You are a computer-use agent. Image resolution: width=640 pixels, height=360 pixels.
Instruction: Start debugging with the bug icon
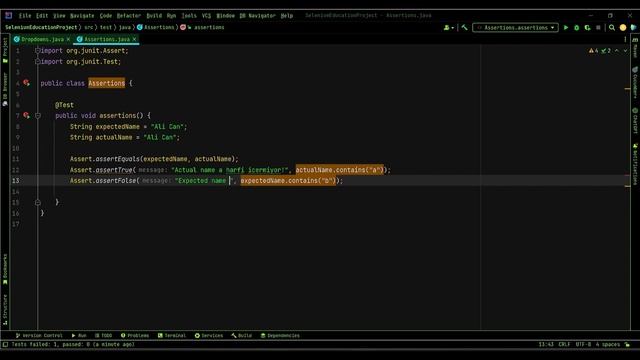[x=576, y=28]
